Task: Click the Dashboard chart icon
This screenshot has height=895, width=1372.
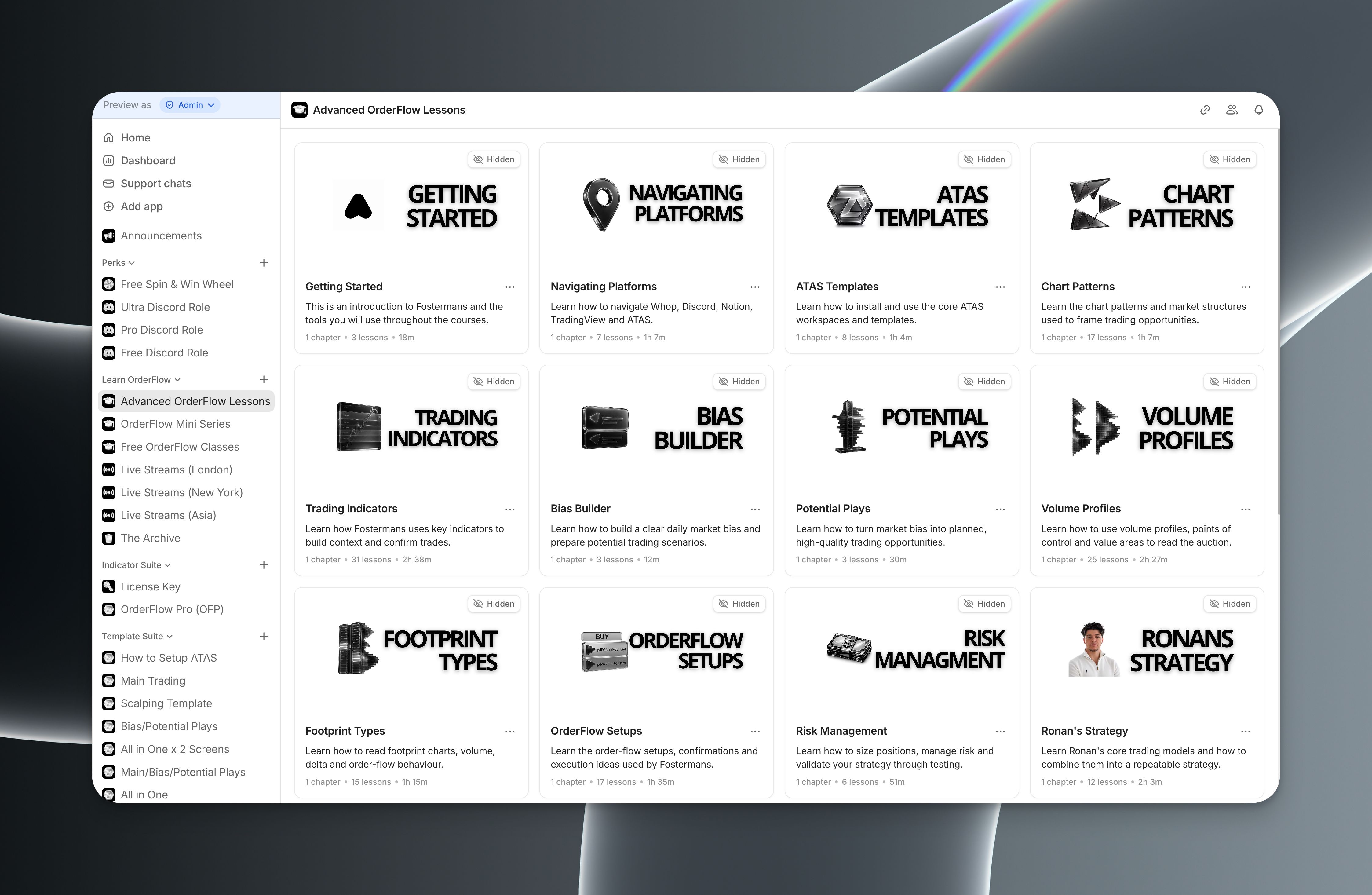Action: point(108,160)
